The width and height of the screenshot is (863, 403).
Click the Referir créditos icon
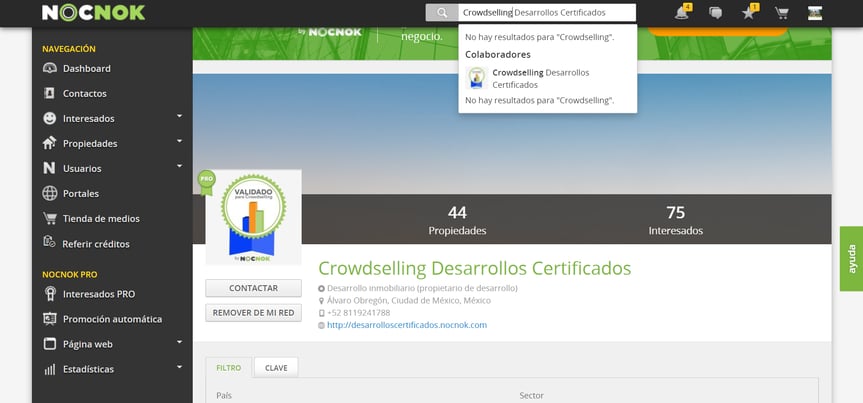[50, 242]
